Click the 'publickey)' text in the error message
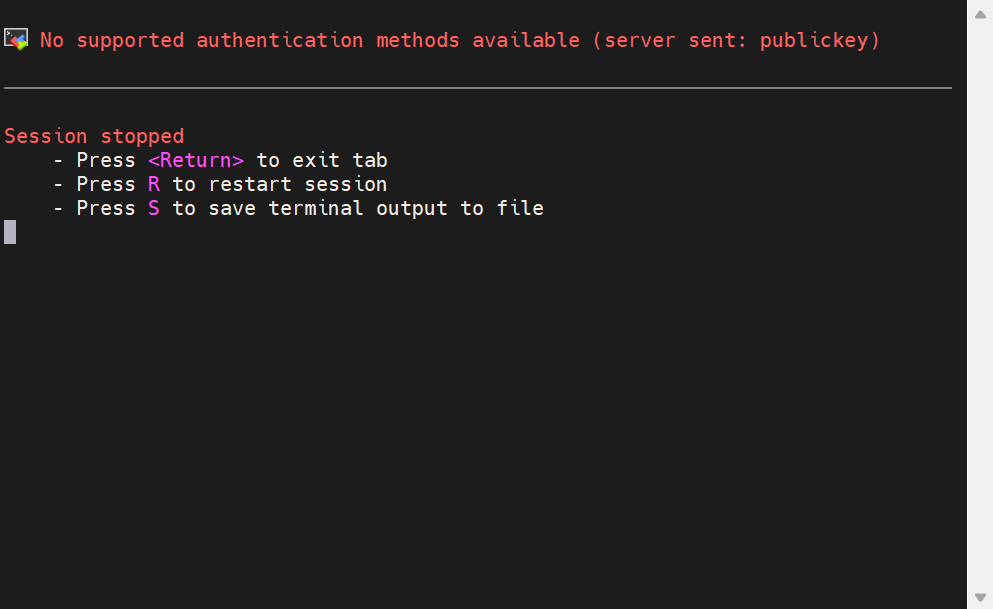The height and width of the screenshot is (609, 993). [x=820, y=40]
